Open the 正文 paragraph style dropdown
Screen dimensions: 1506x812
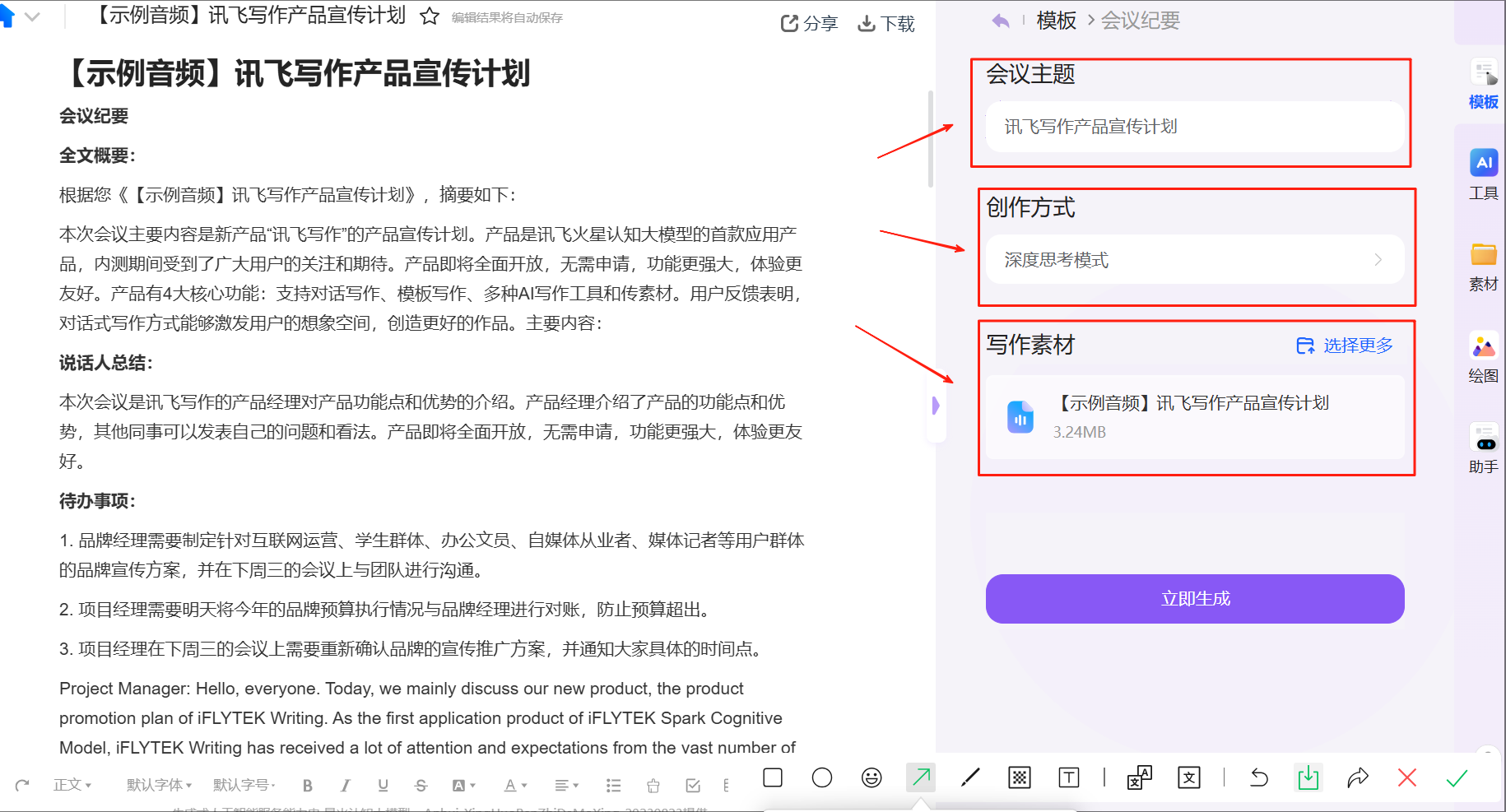click(x=72, y=786)
